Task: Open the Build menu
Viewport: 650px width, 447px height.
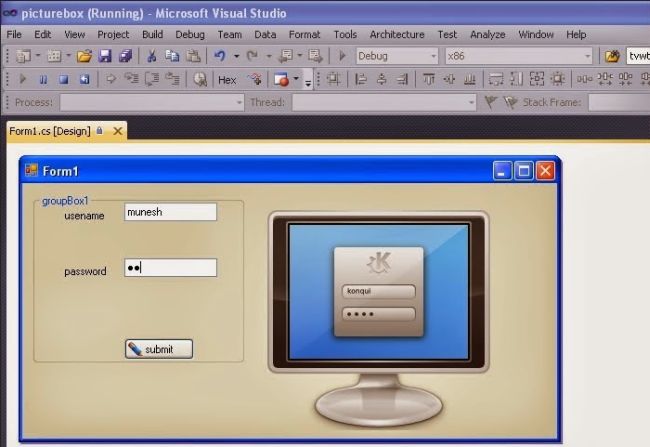Action: 153,34
